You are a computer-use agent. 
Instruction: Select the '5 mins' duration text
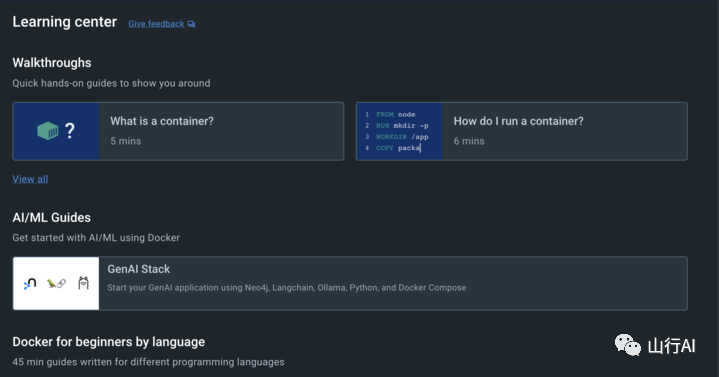pos(126,141)
